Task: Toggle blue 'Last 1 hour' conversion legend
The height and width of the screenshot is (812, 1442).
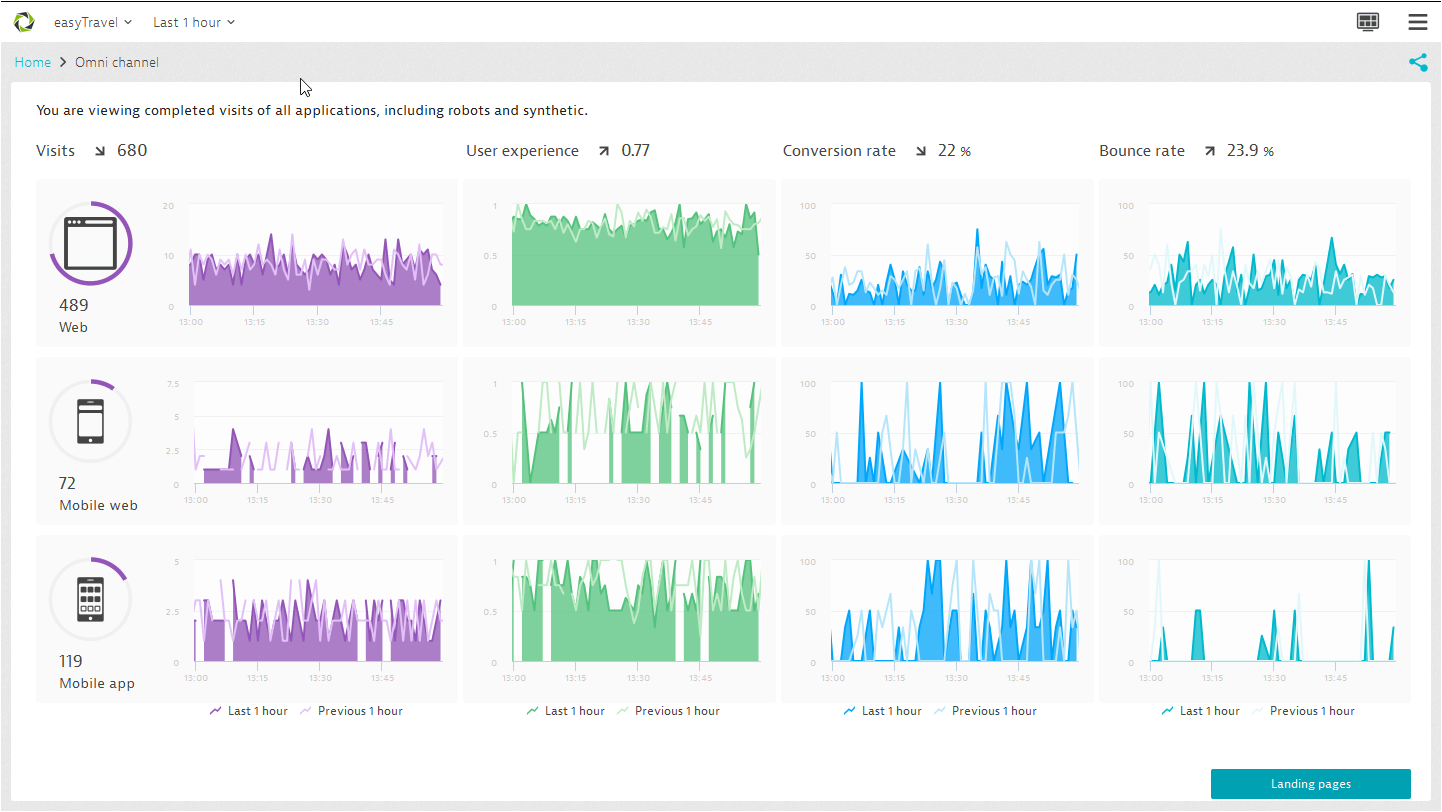Action: pos(882,711)
